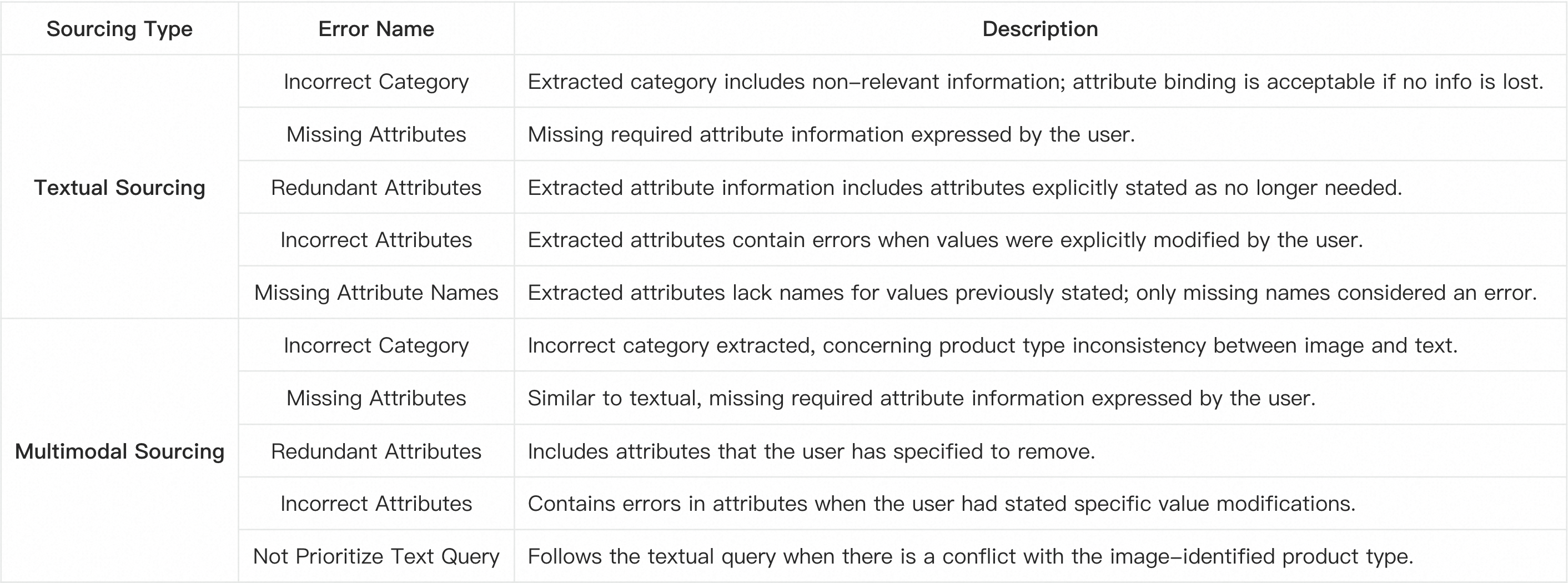Screen dimensions: 1568x583
Task: Select Incorrect Attributes under Textual Sourcing
Action: click(x=376, y=240)
